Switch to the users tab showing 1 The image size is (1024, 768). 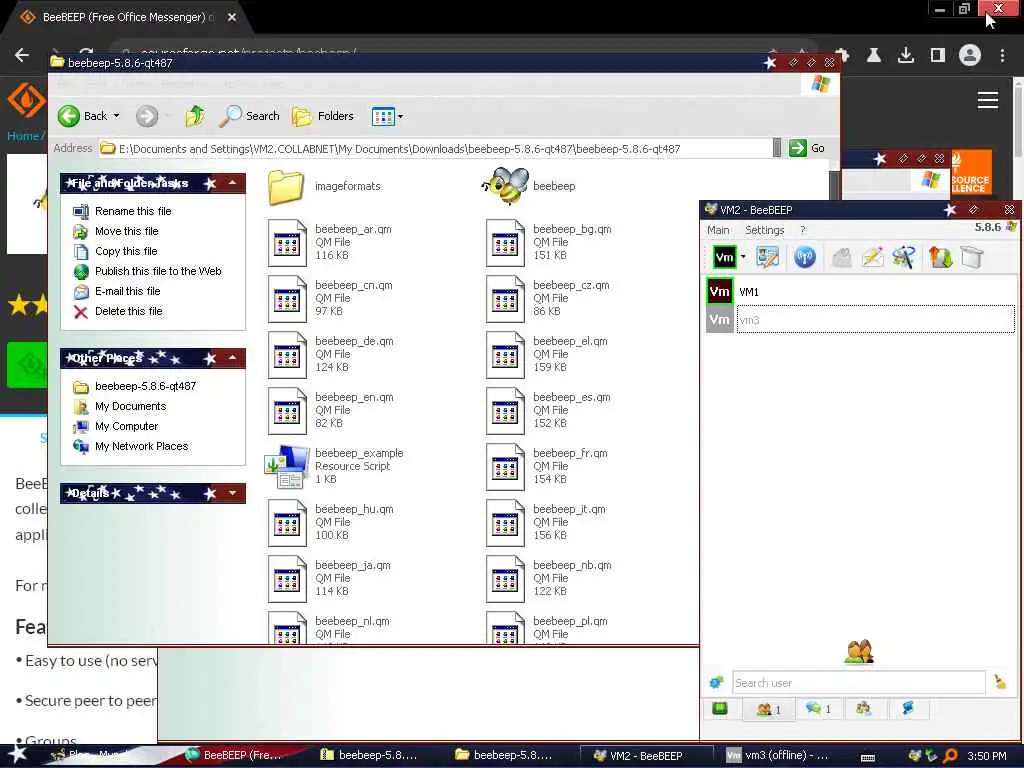[x=769, y=709]
